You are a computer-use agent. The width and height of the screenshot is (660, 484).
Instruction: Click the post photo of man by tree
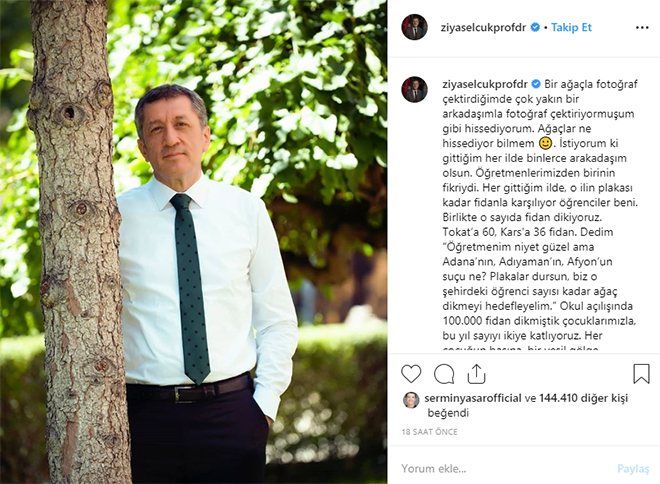(194, 242)
